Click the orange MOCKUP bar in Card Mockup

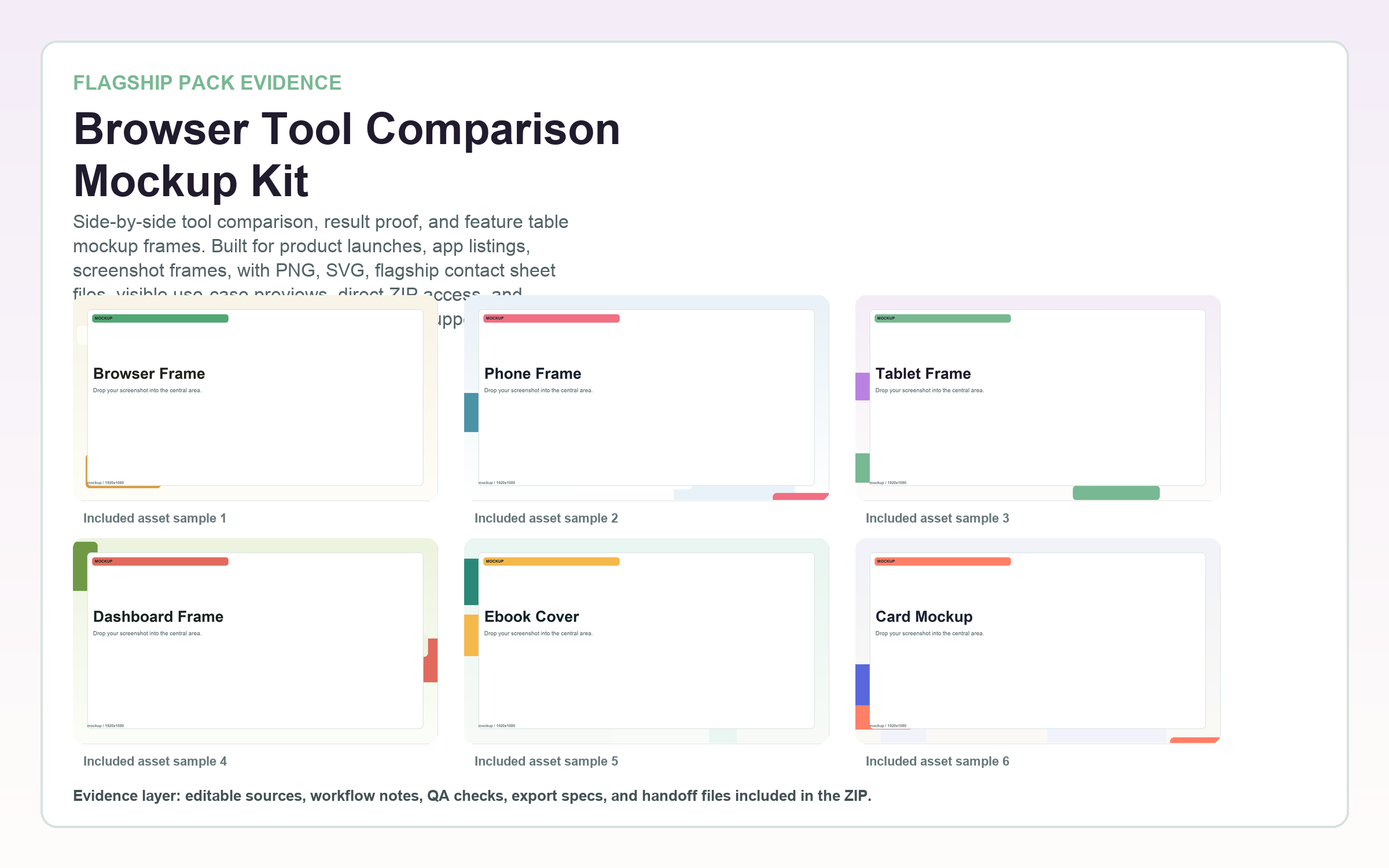coord(943,561)
